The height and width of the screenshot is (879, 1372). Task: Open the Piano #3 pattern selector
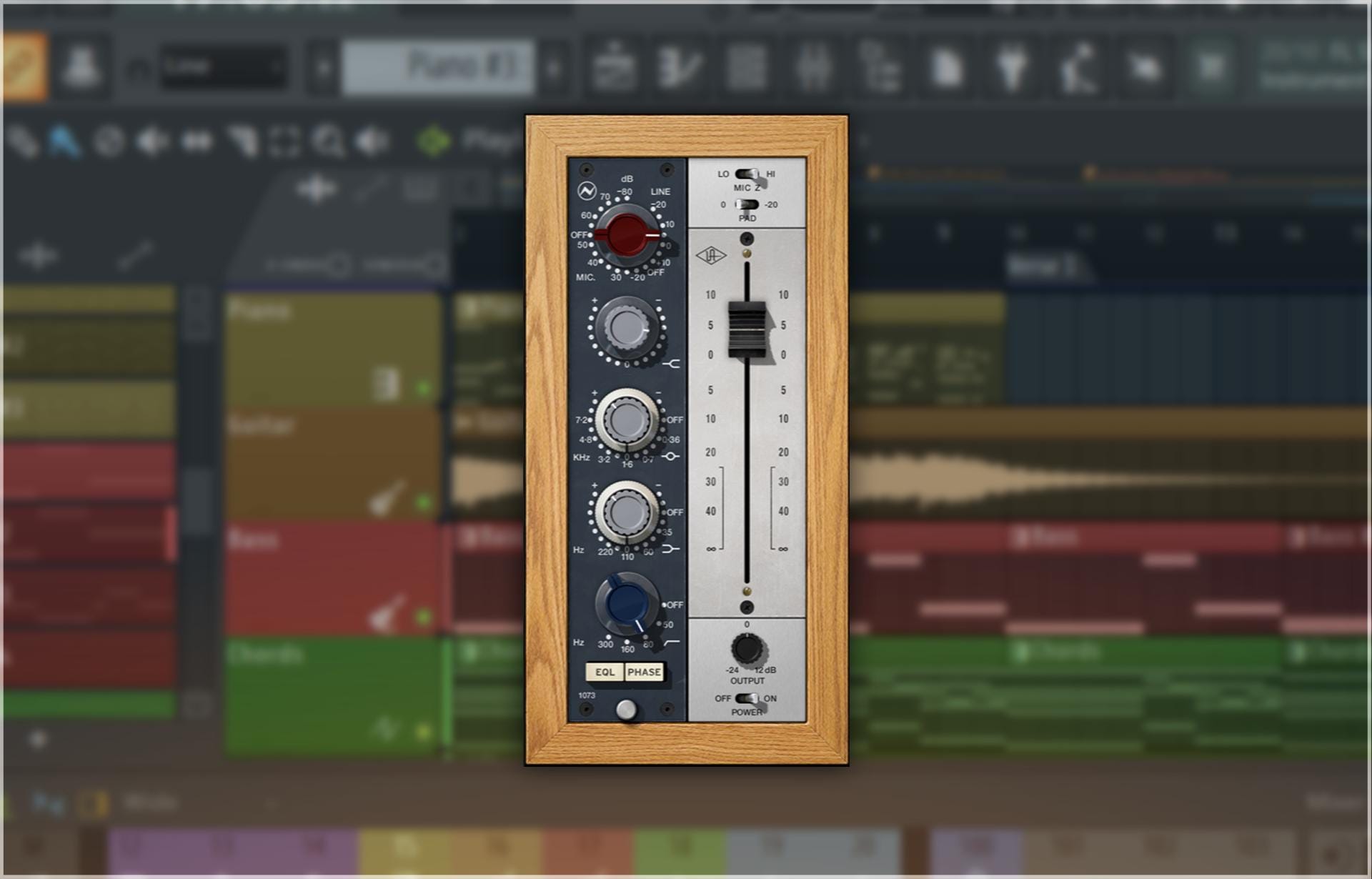(x=438, y=67)
